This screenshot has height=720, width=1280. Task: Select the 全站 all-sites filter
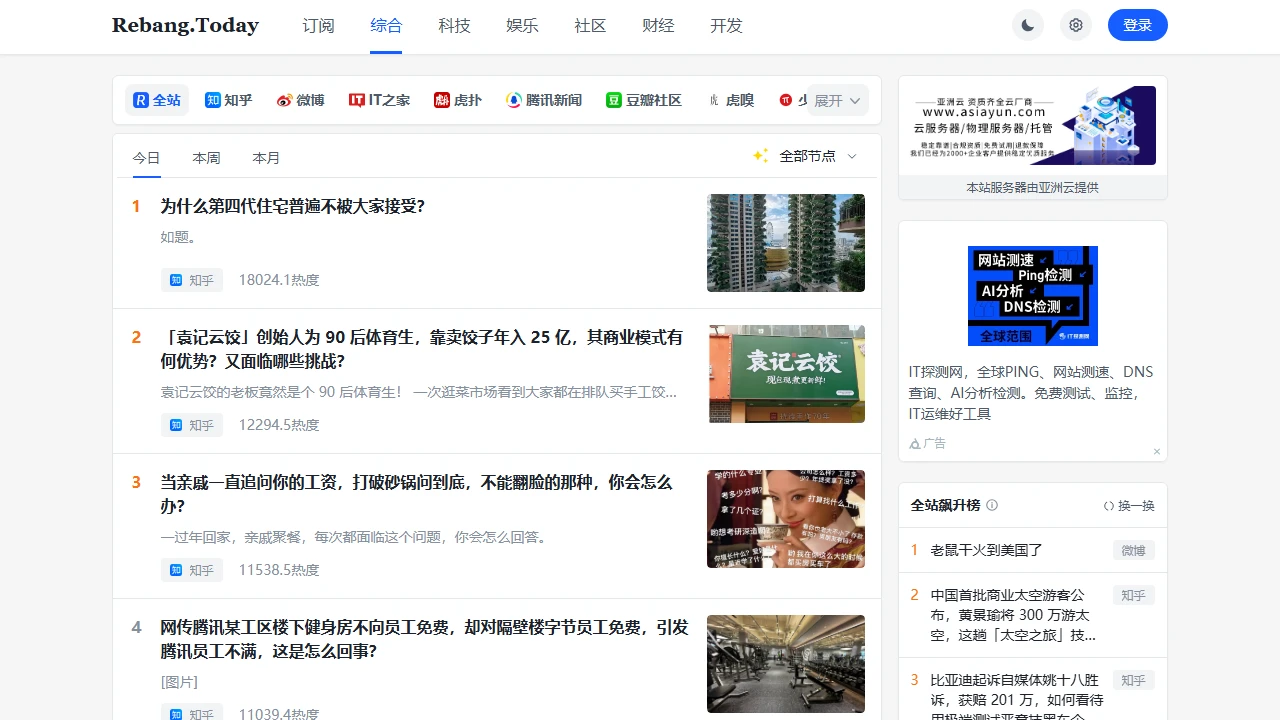coord(157,100)
